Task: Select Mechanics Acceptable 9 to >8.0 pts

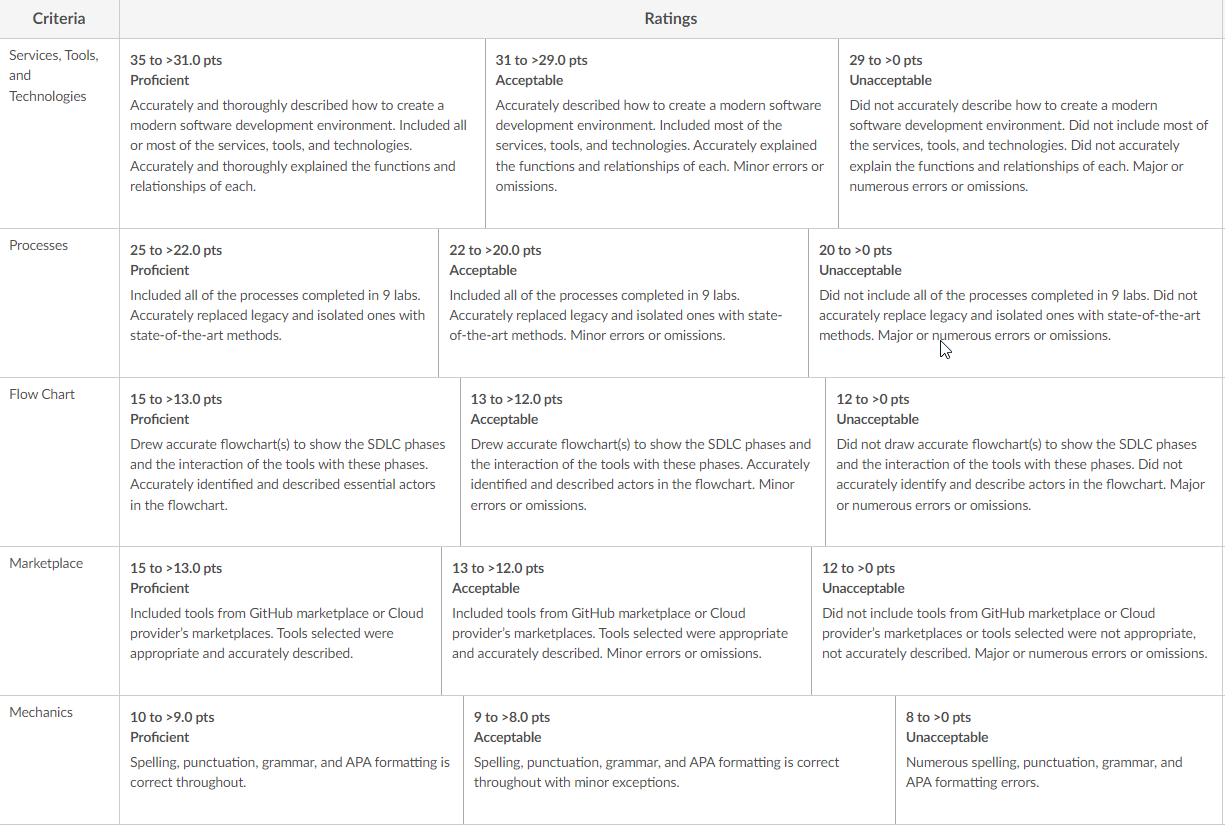Action: pyautogui.click(x=679, y=760)
